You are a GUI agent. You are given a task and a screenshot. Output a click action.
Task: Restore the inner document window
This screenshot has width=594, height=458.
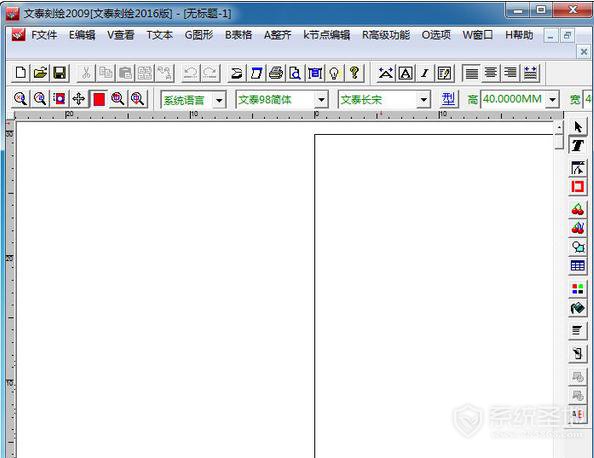click(567, 36)
